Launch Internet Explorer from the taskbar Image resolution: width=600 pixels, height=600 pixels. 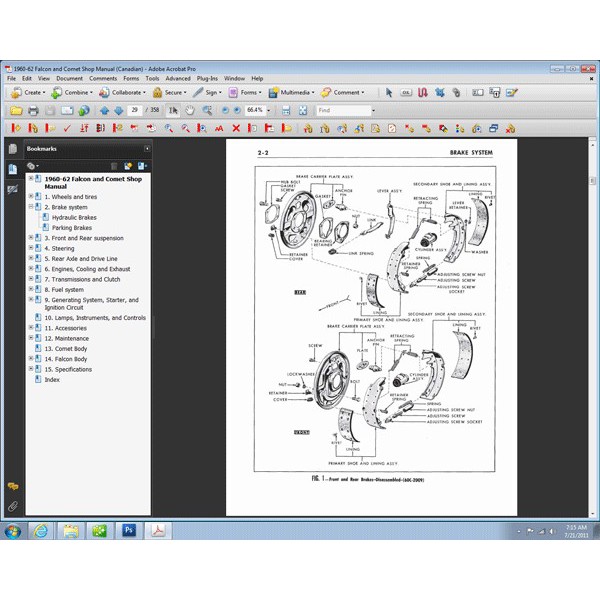click(41, 531)
